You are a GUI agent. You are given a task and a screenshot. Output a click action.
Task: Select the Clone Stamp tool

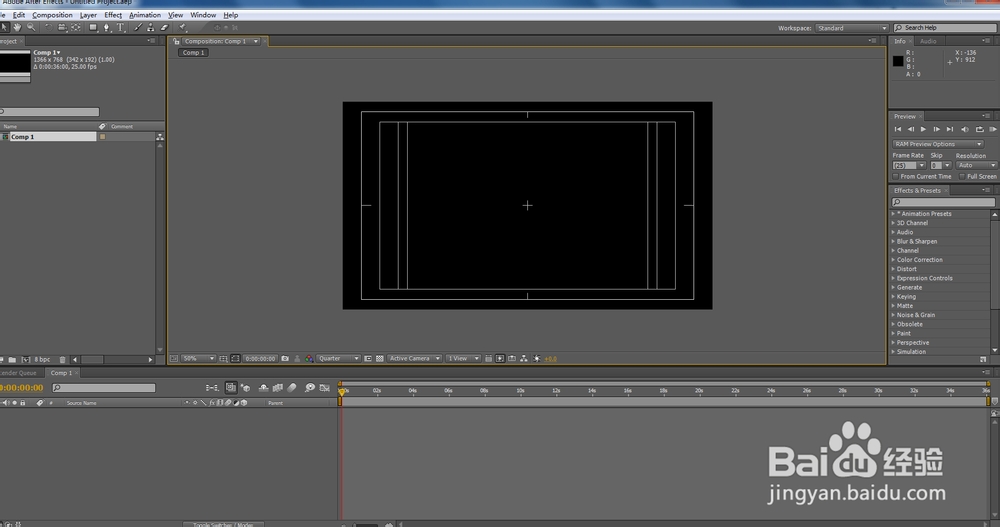coord(151,27)
